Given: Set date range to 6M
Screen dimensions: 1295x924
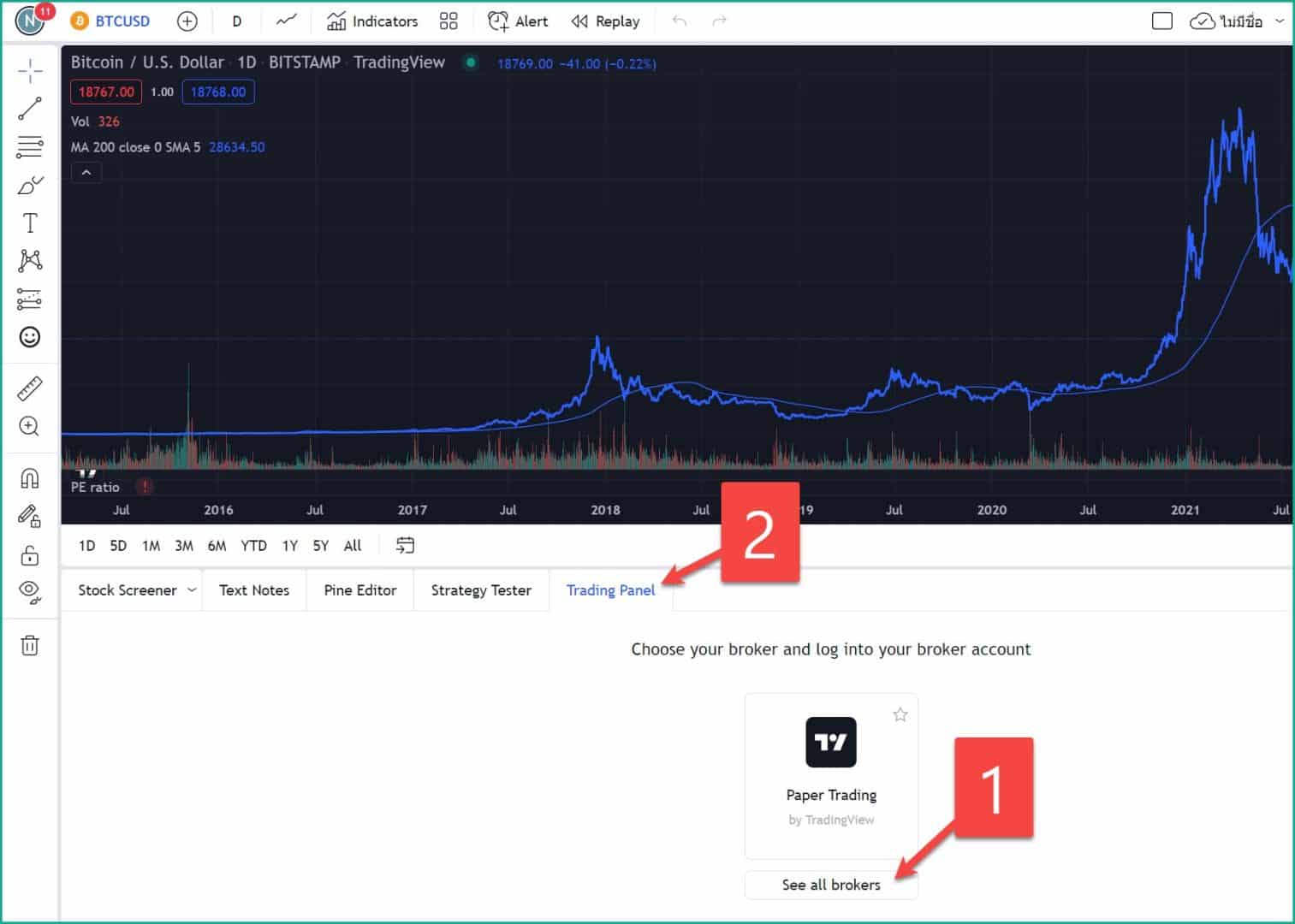Looking at the screenshot, I should [217, 546].
